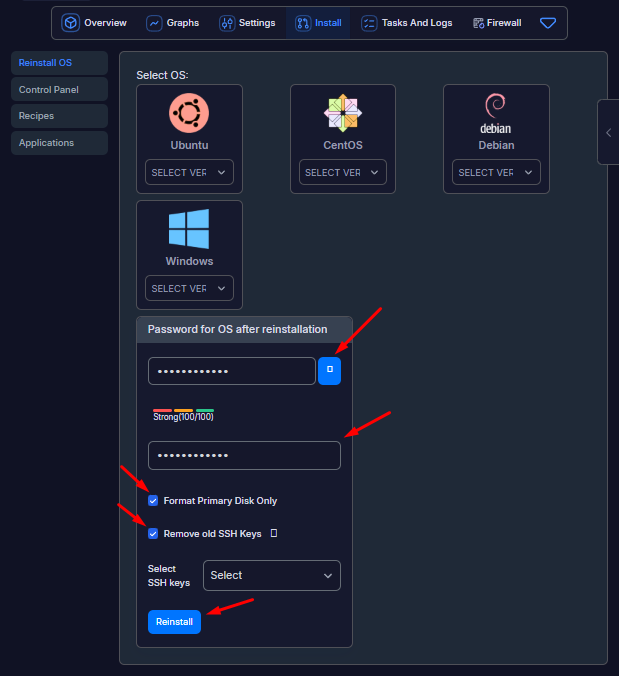Switch to the Overview tab
This screenshot has width=619, height=676.
tap(95, 23)
